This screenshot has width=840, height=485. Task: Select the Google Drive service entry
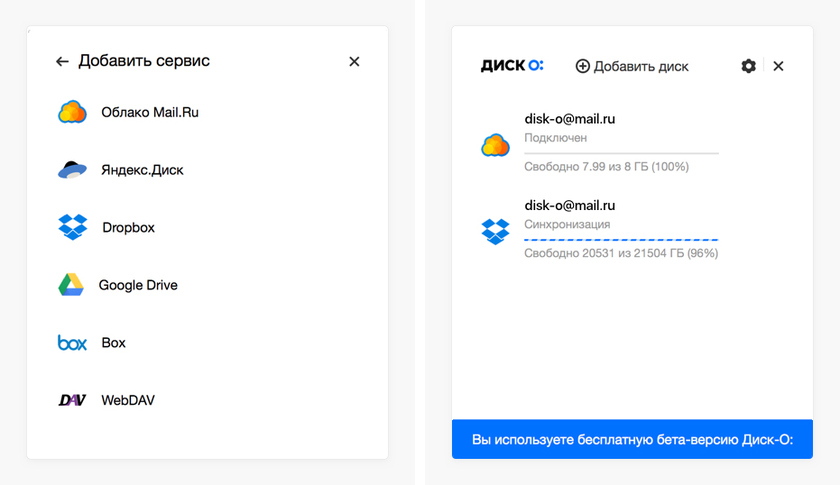pos(138,285)
